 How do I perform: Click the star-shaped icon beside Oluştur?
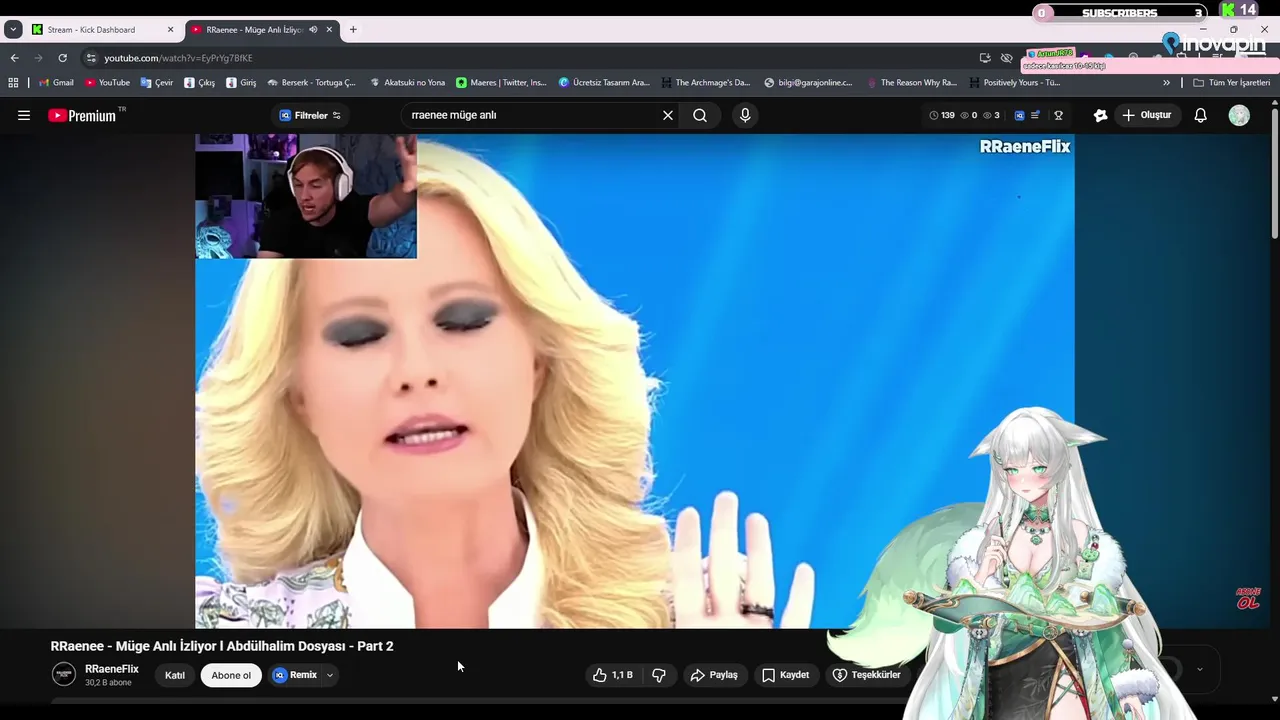click(x=1100, y=115)
